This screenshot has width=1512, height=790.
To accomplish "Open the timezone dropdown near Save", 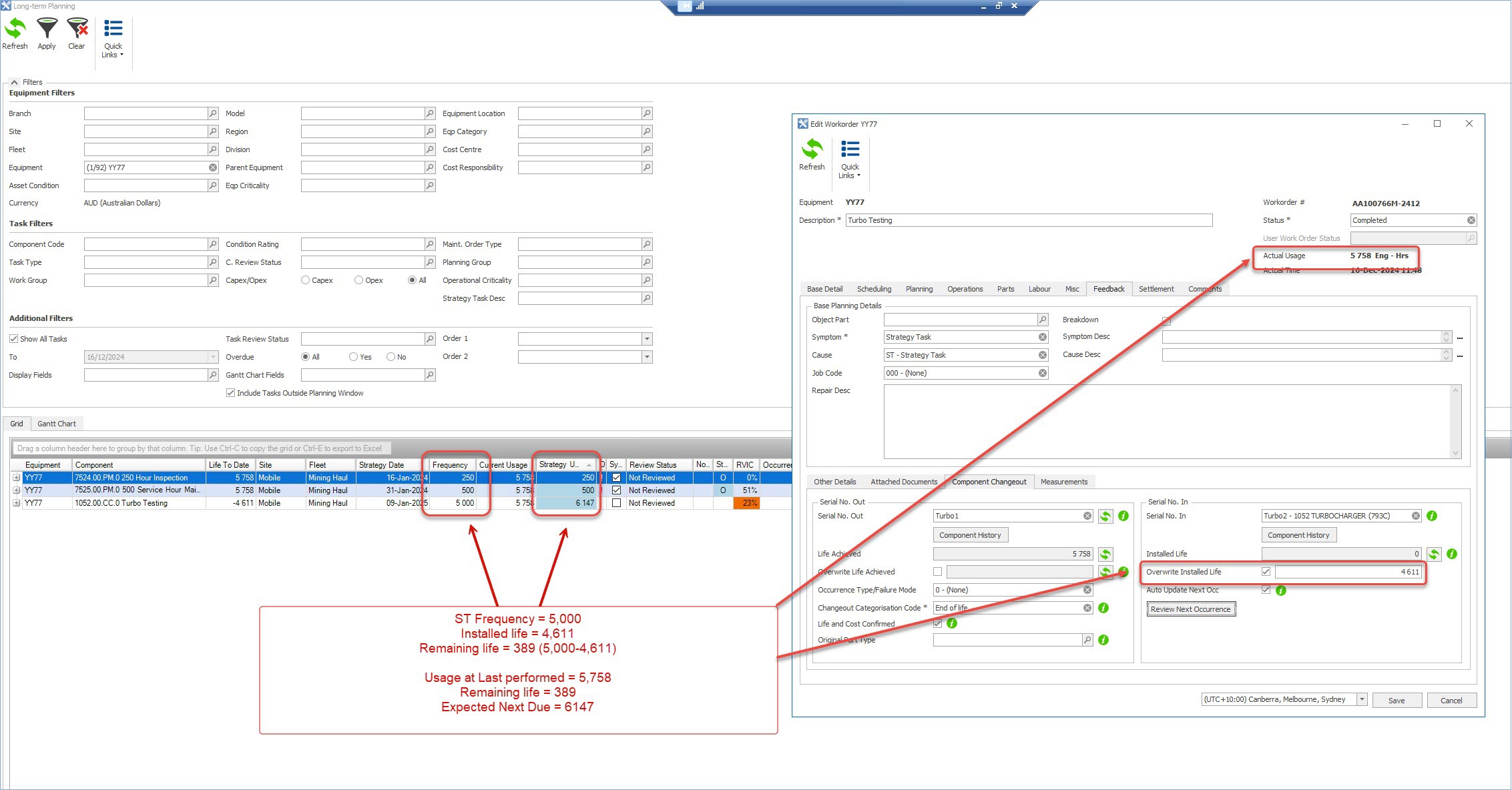I will coord(1362,699).
